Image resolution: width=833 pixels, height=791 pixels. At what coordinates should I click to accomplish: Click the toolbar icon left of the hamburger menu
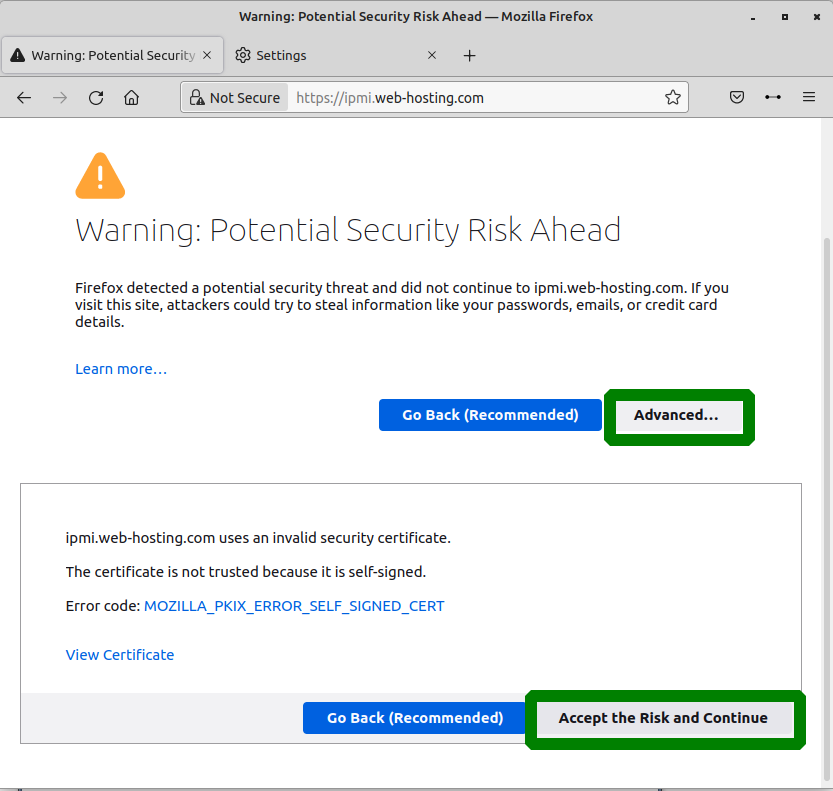(773, 98)
